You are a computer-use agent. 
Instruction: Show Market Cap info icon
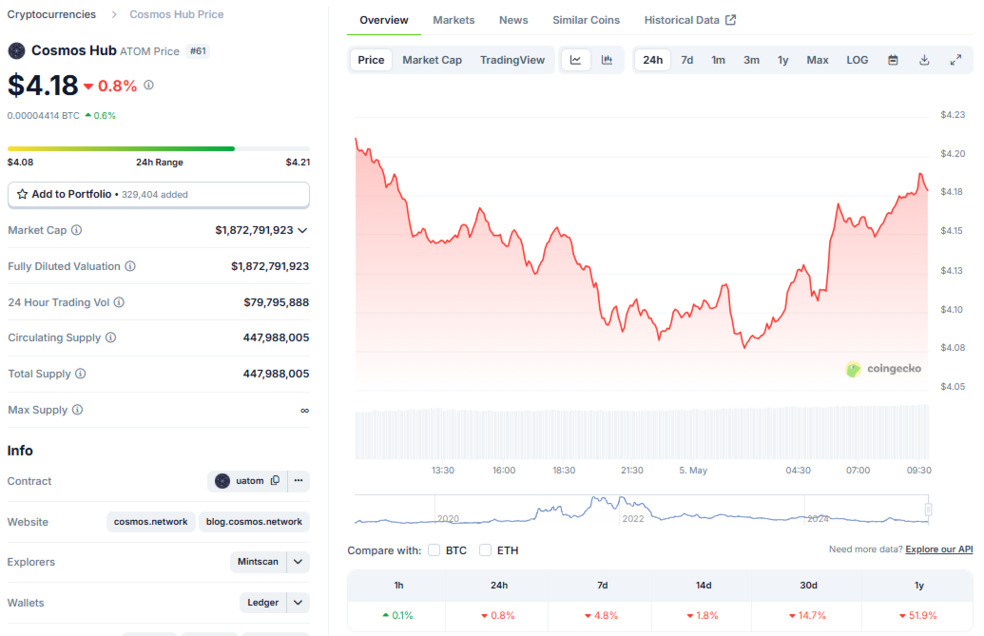[77, 230]
